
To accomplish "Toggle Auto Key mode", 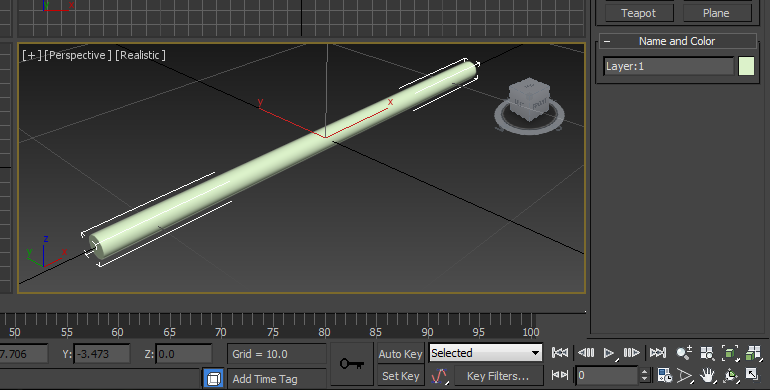I will (x=400, y=354).
